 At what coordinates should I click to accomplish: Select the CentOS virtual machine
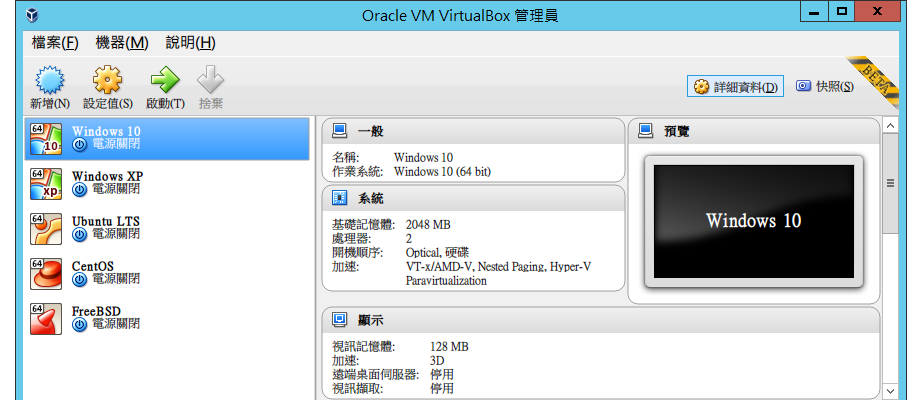pos(167,274)
